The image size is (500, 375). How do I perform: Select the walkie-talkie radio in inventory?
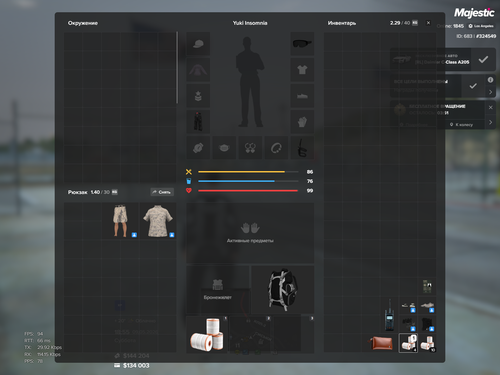tap(389, 315)
